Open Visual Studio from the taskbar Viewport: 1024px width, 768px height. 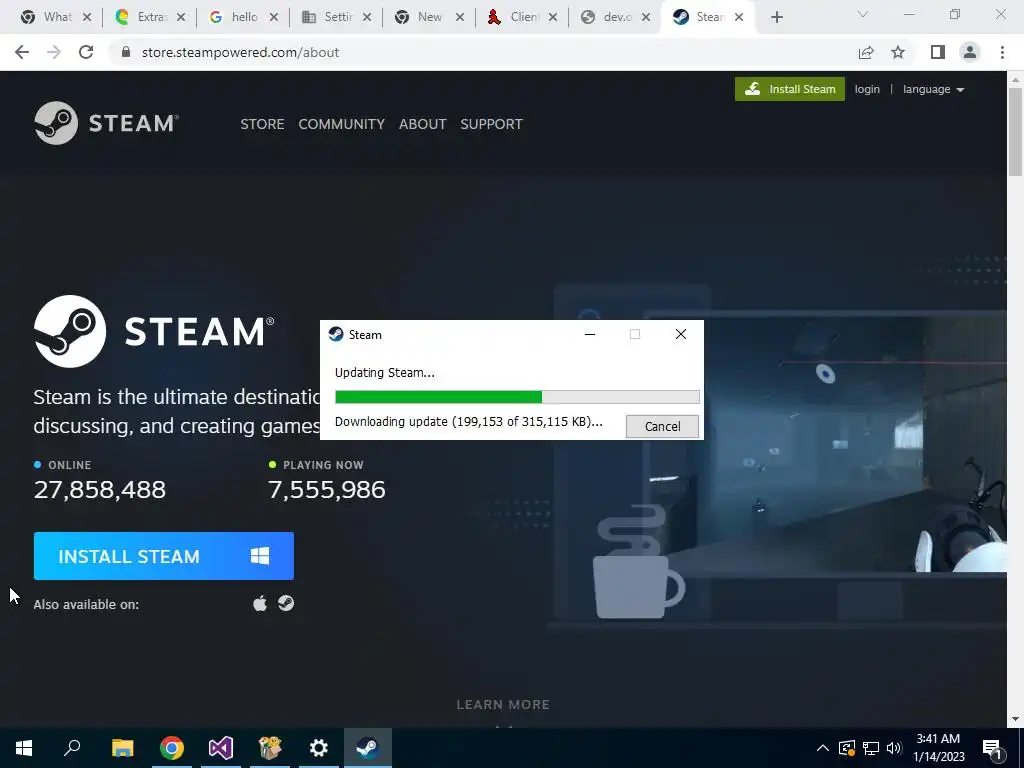[x=221, y=748]
